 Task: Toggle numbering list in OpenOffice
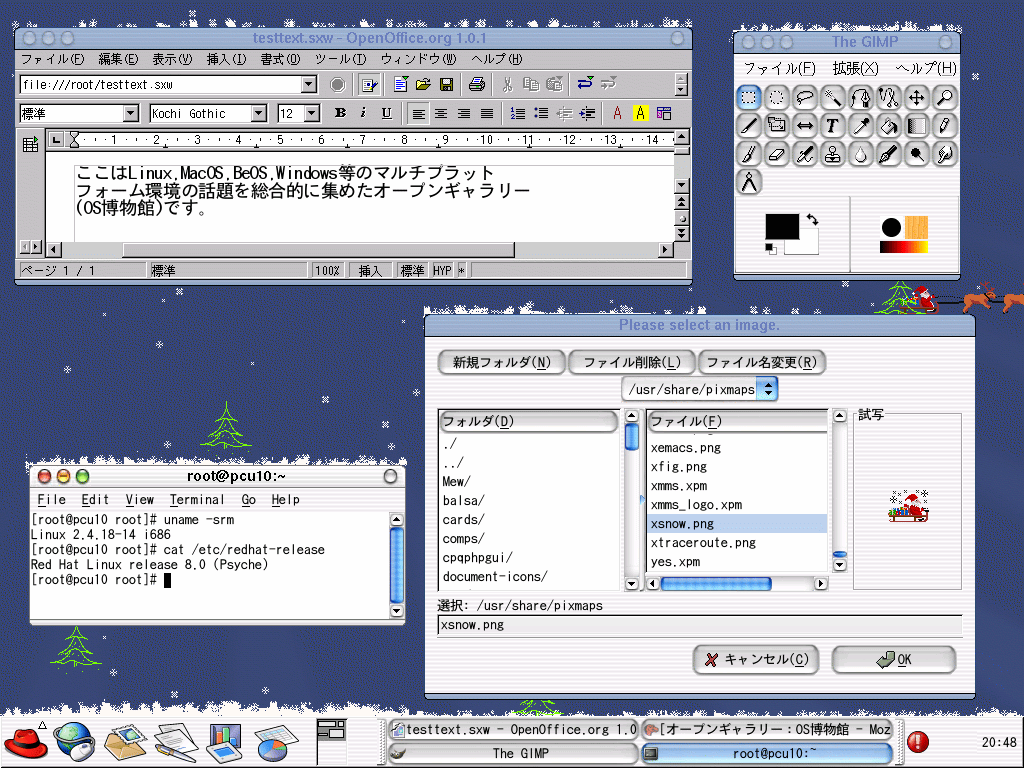pyautogui.click(x=517, y=114)
